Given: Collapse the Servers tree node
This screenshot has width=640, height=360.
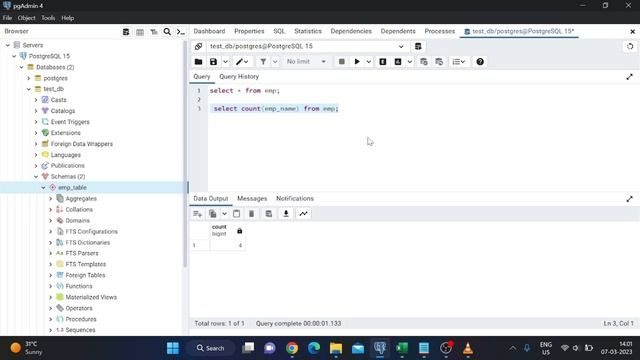Looking at the screenshot, I should point(8,45).
